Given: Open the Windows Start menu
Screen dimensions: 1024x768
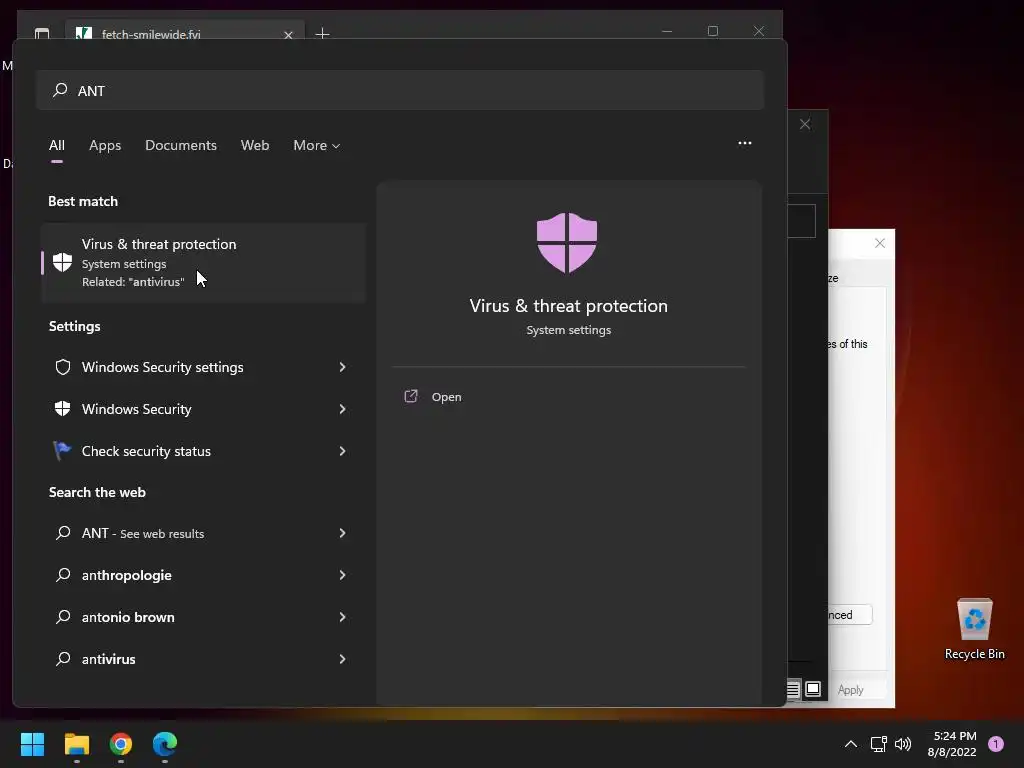Looking at the screenshot, I should point(32,744).
